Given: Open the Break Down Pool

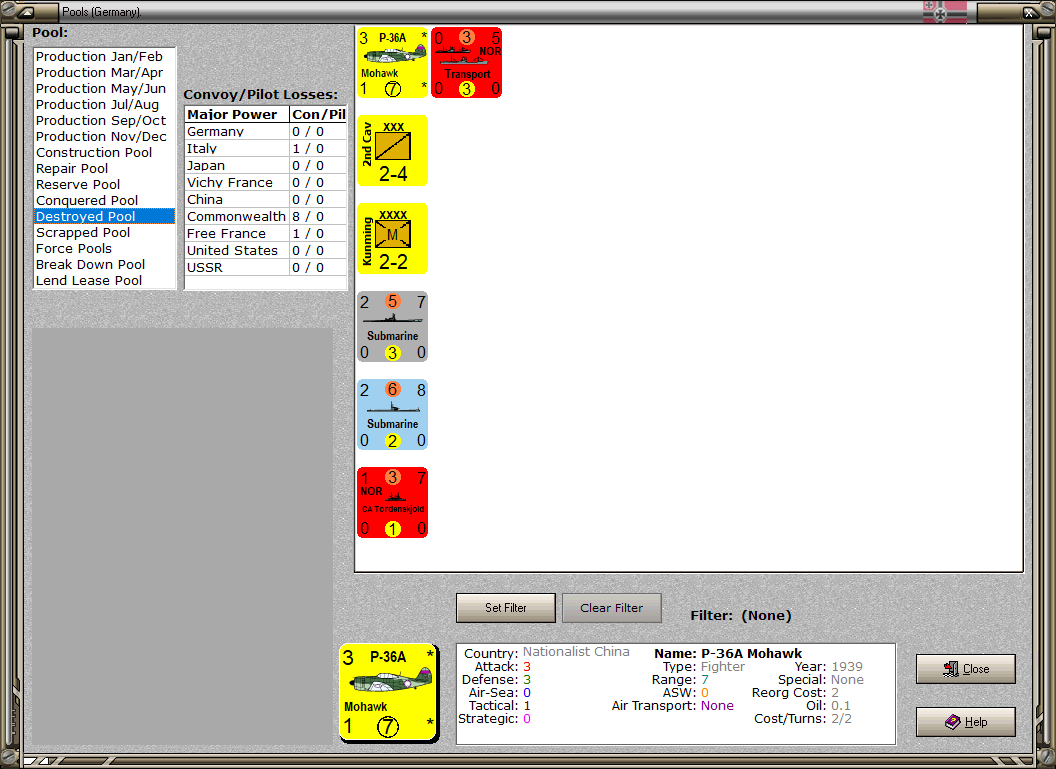Looking at the screenshot, I should pos(104,265).
